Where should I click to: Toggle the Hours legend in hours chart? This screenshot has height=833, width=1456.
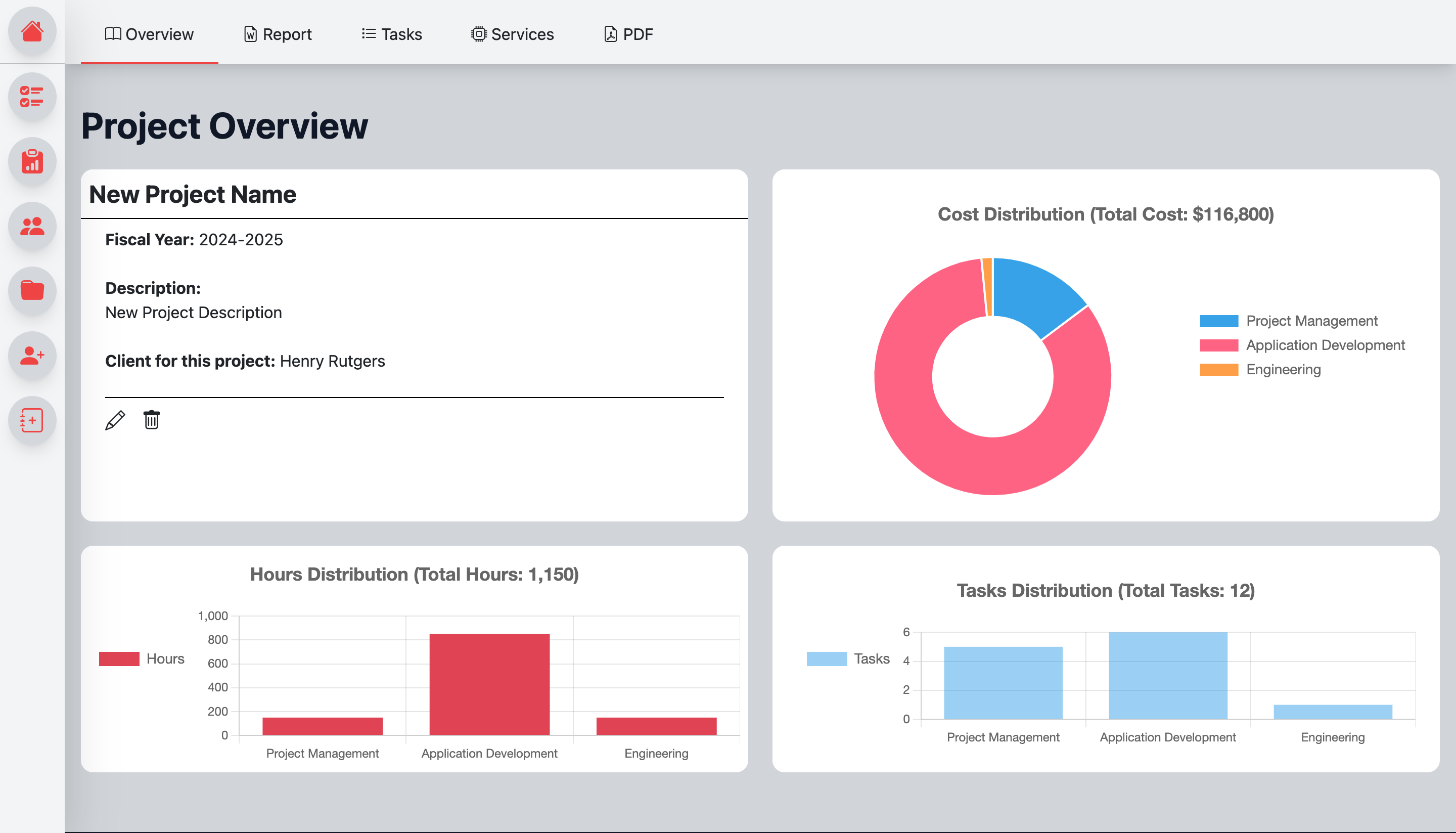(142, 659)
